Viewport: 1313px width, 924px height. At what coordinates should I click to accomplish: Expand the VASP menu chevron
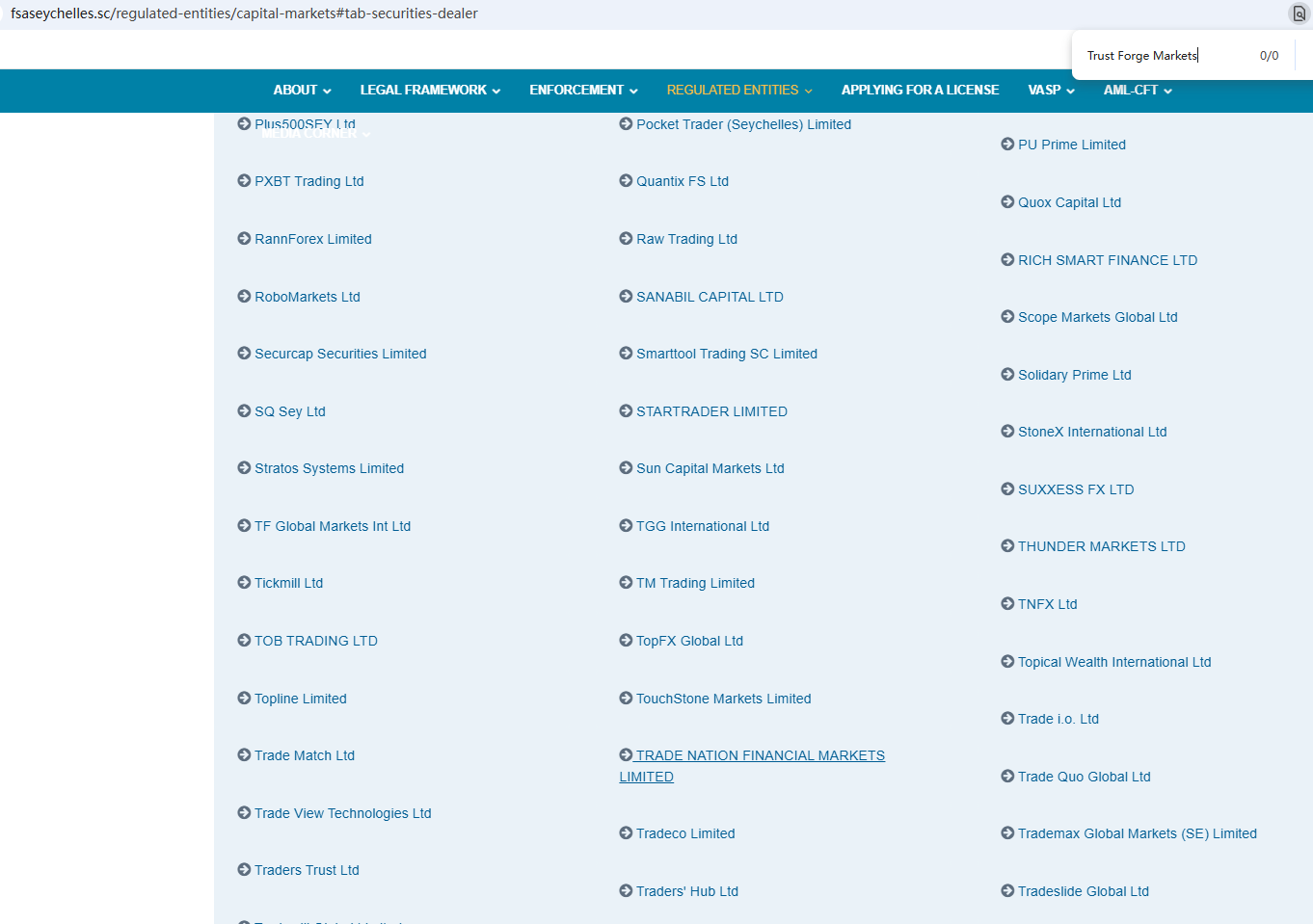[1070, 91]
